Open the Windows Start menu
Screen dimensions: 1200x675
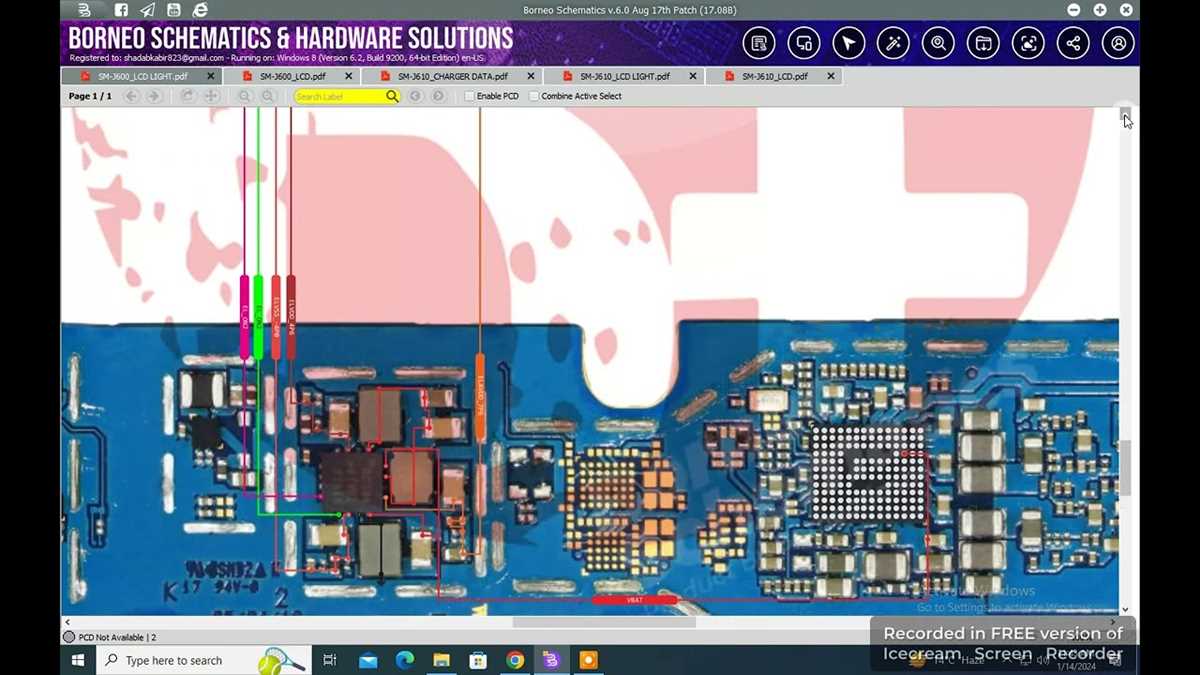click(x=77, y=660)
